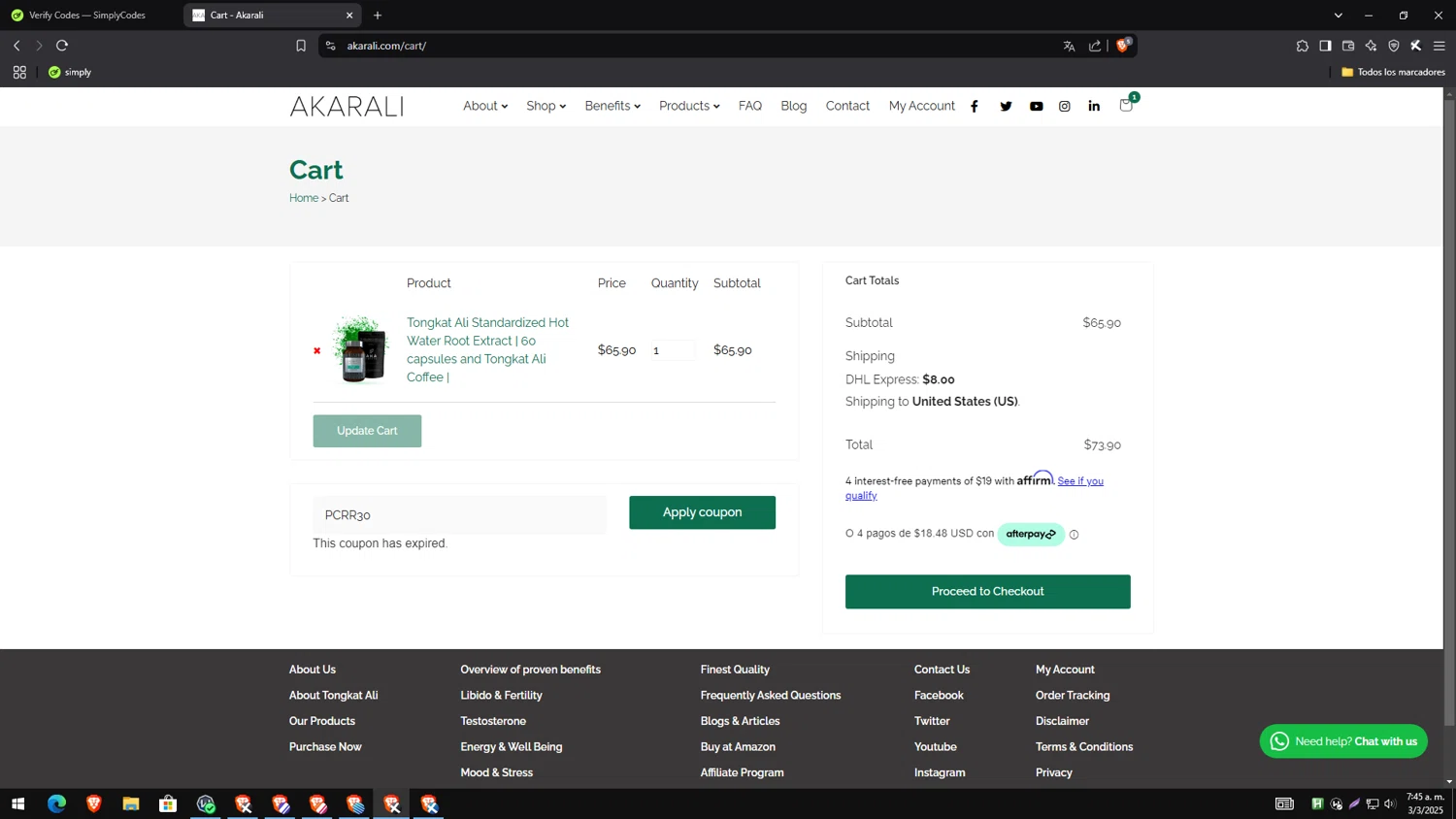
Task: Open the extensions puzzle icon
Action: point(1302,46)
